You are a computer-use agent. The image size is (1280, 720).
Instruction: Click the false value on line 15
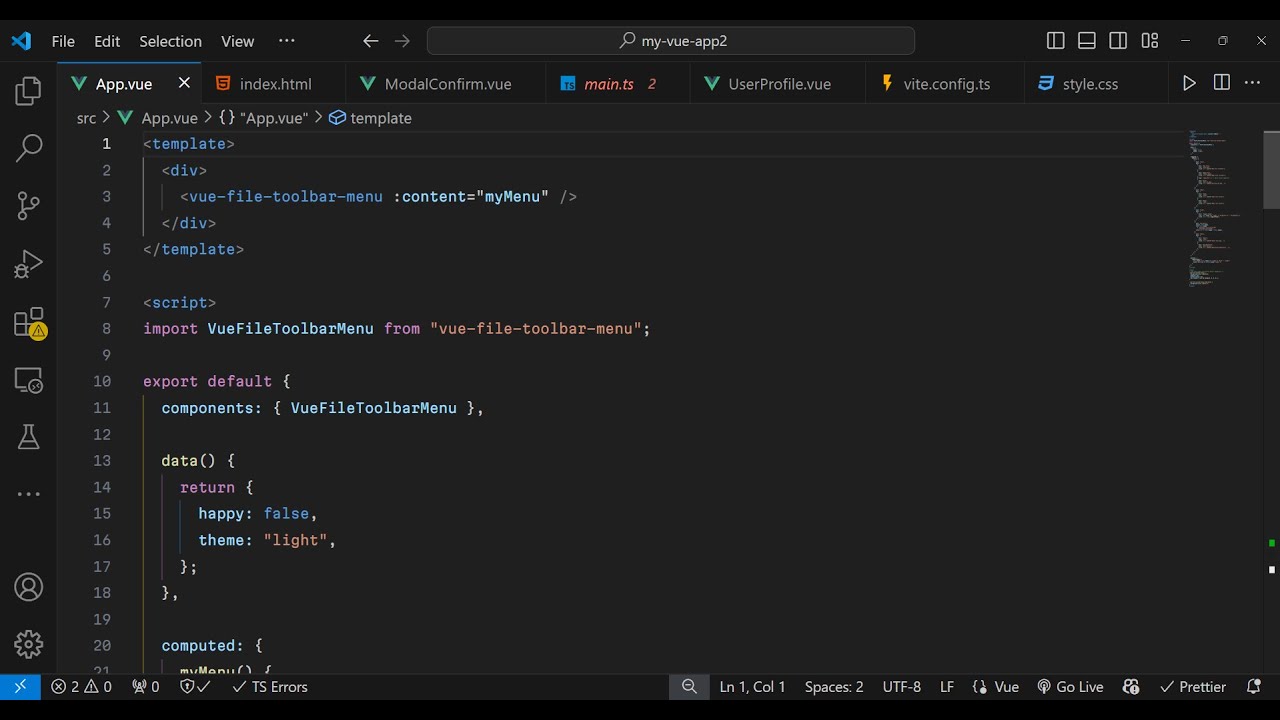pos(286,513)
